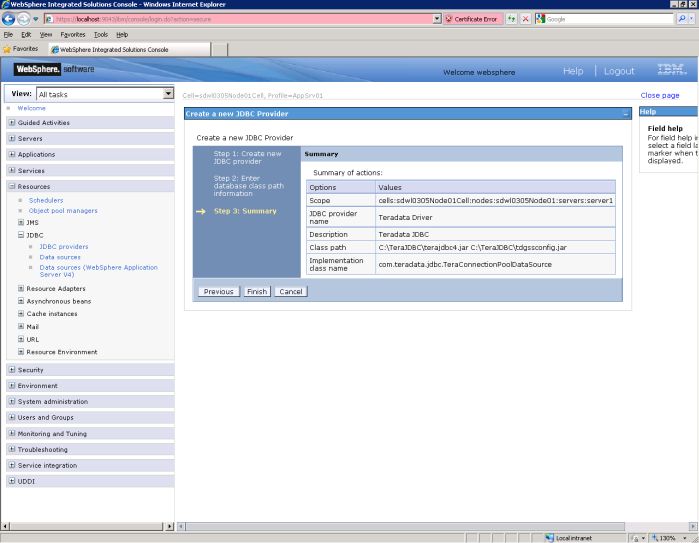
Task: Open Data sources (WebSphere Application Server V4) link
Action: click(99, 271)
